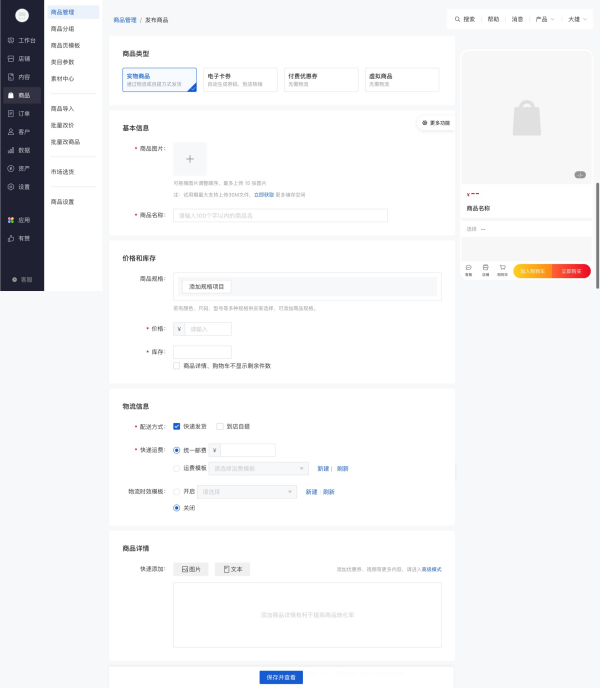The height and width of the screenshot is (688, 600).
Task: Open 订单 from the dark sidebar
Action: click(21, 113)
